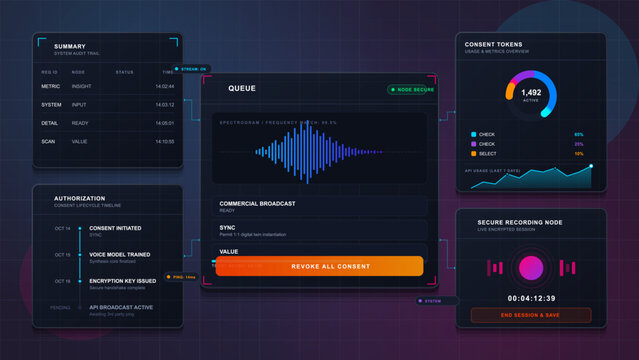
Task: Select the orange SELECT legend swatch
Action: pyautogui.click(x=474, y=154)
